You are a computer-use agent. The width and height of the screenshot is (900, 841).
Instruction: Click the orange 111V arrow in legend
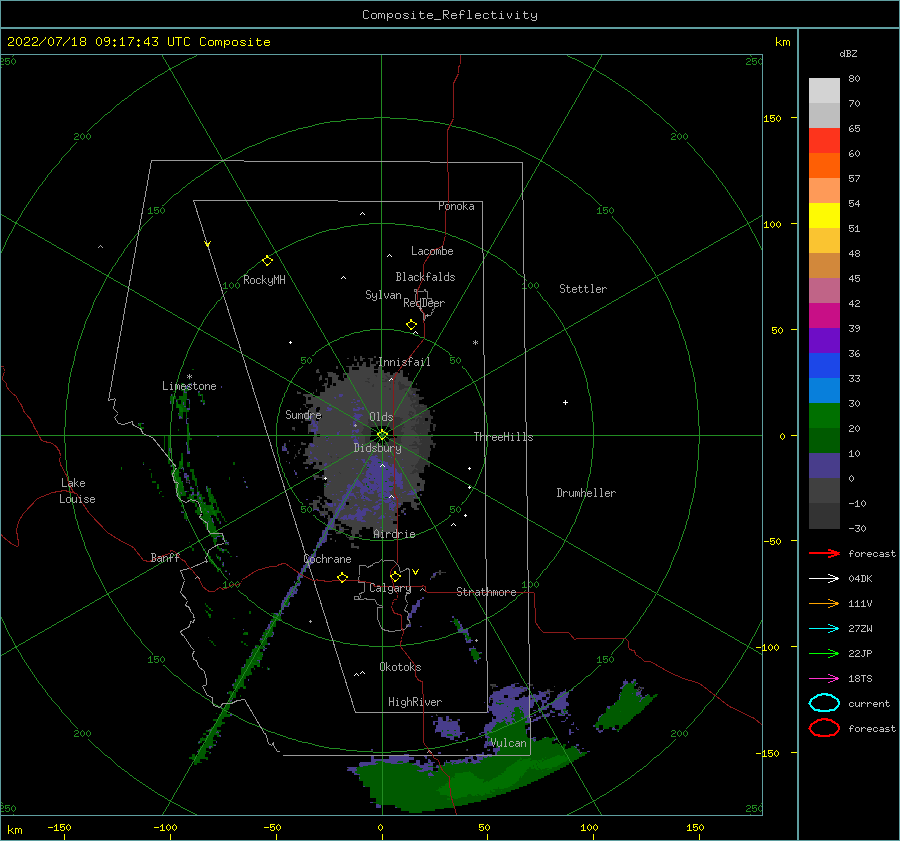point(824,603)
